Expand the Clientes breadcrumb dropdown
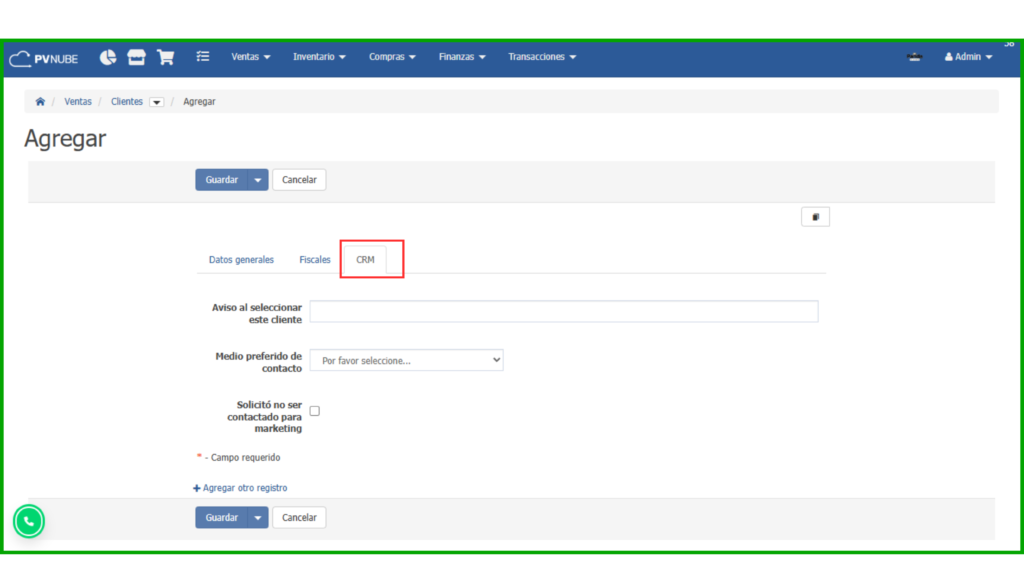The image size is (1024, 576). tap(156, 101)
